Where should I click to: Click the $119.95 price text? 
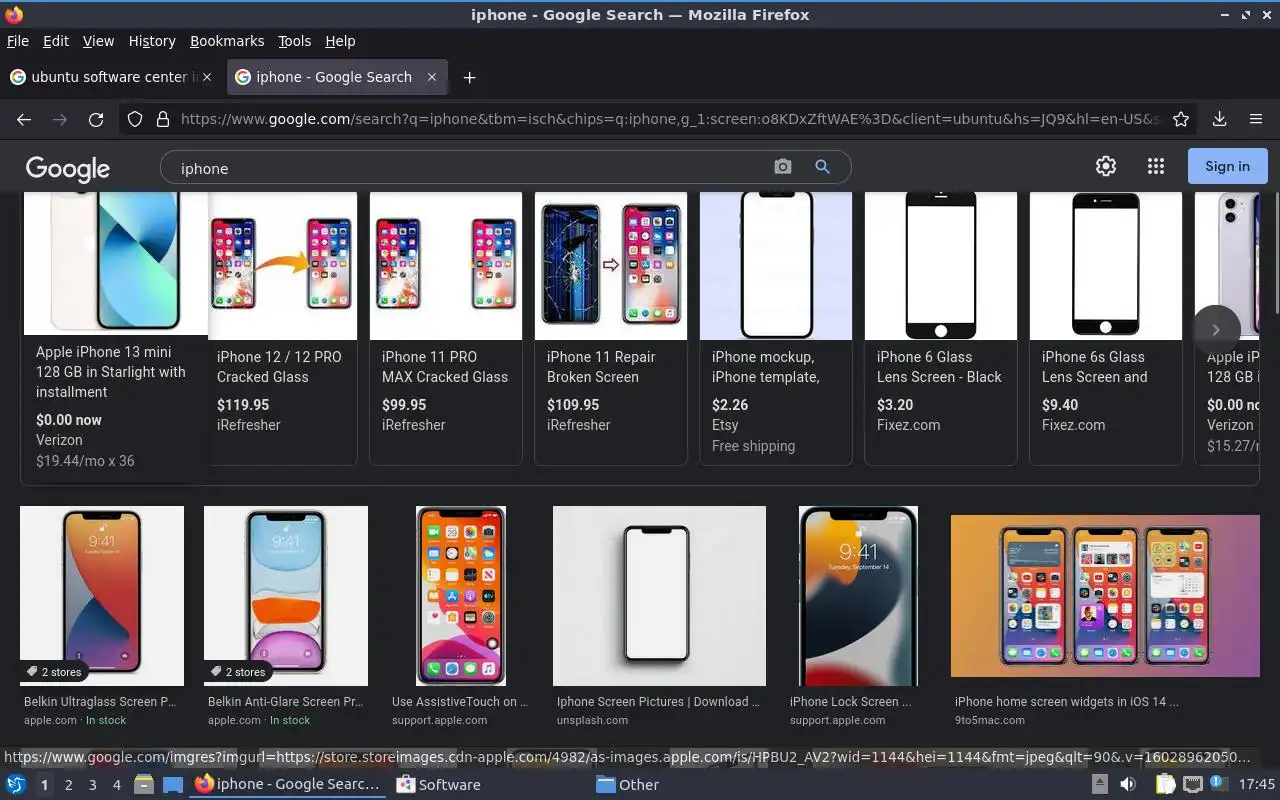point(243,405)
